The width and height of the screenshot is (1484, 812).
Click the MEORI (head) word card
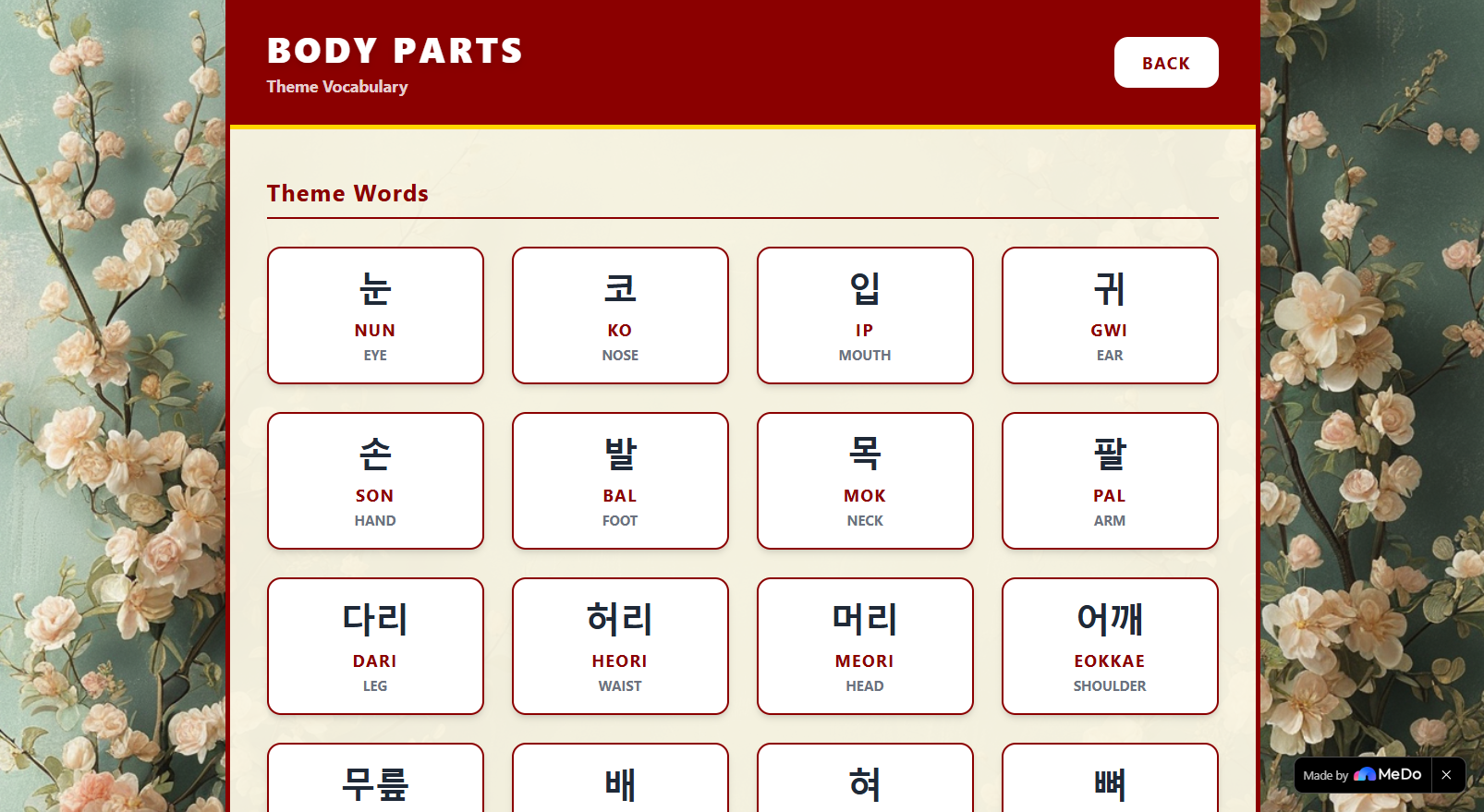click(865, 646)
